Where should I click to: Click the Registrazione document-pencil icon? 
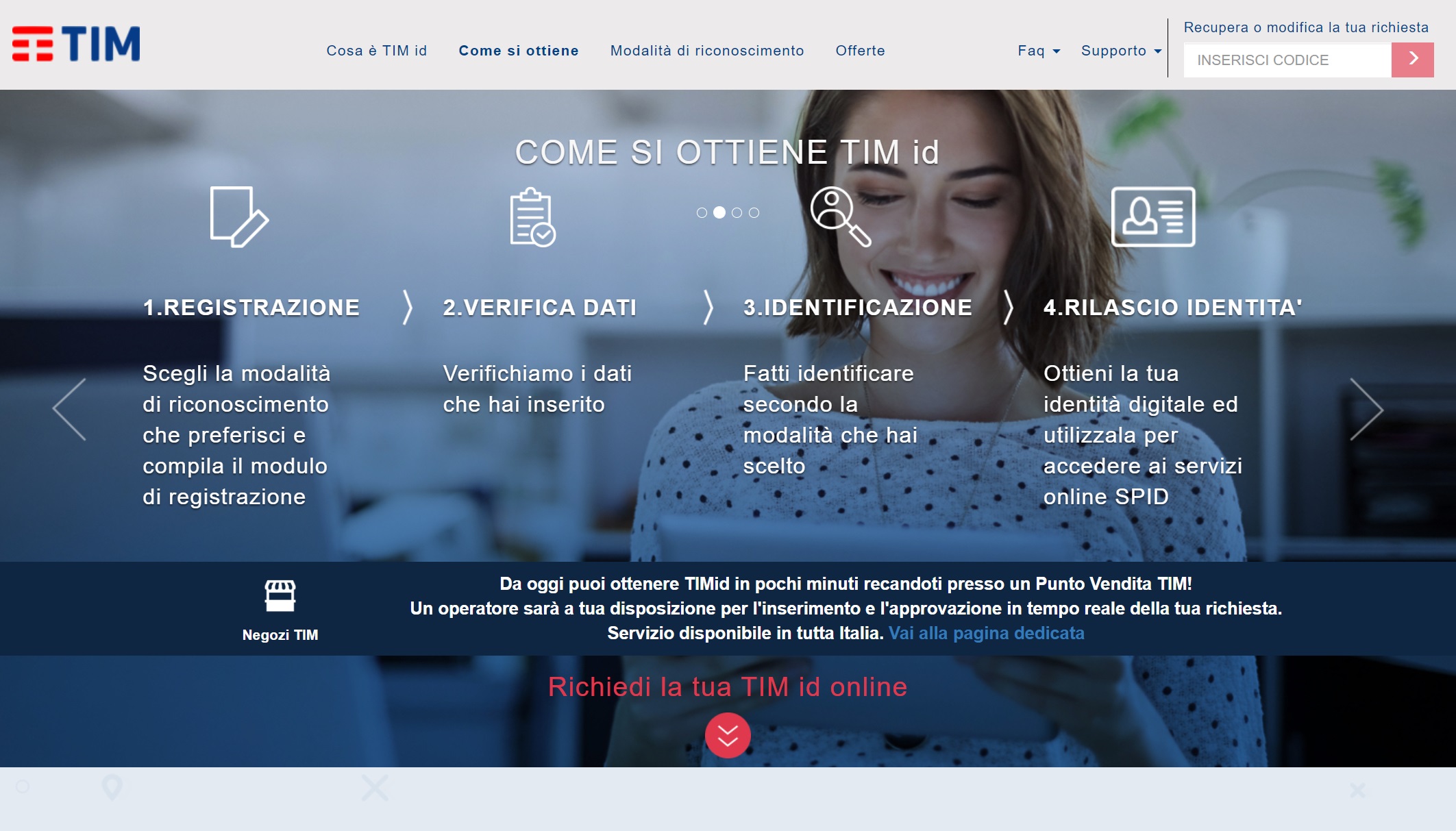[239, 216]
